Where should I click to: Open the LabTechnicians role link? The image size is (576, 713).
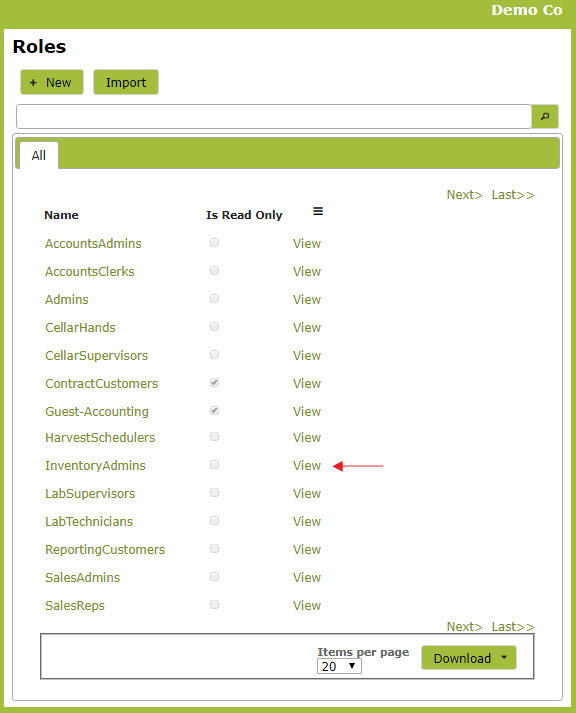(x=89, y=522)
